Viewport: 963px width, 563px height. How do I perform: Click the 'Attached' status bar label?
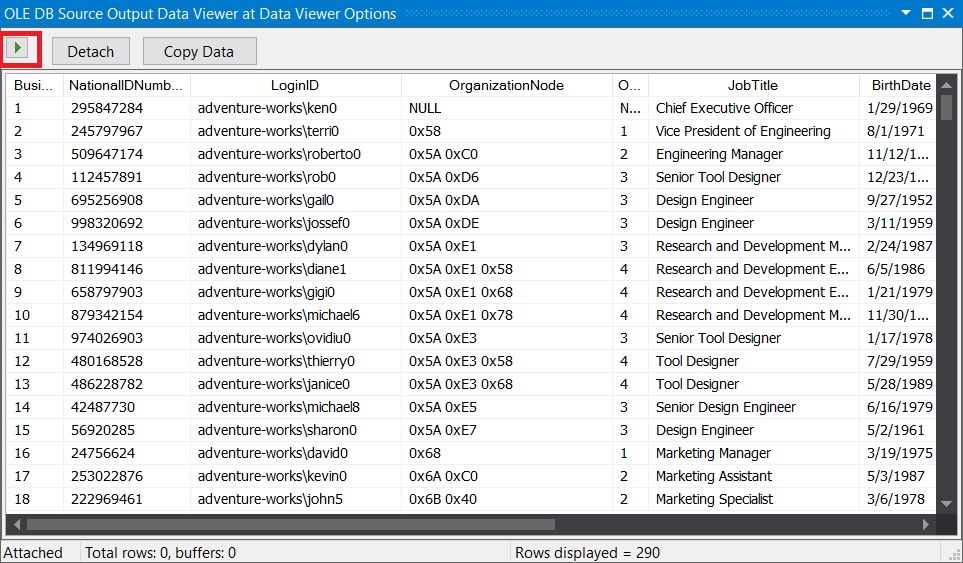(33, 553)
